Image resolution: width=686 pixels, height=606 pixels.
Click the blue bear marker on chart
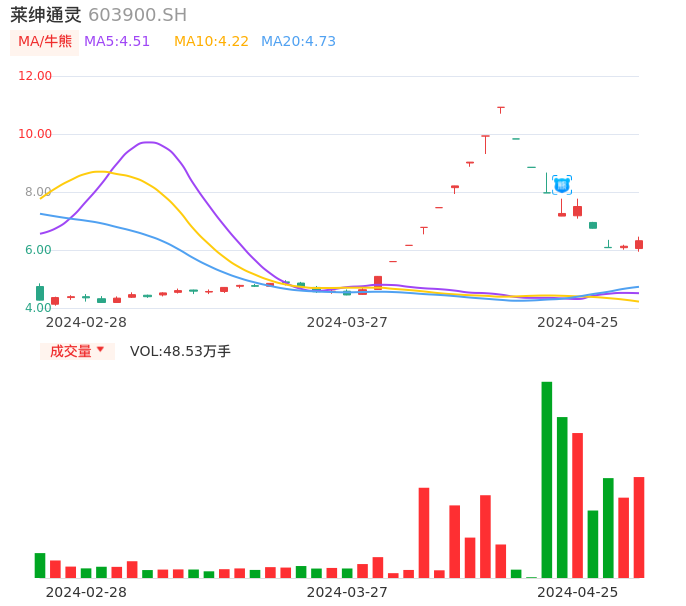point(562,185)
